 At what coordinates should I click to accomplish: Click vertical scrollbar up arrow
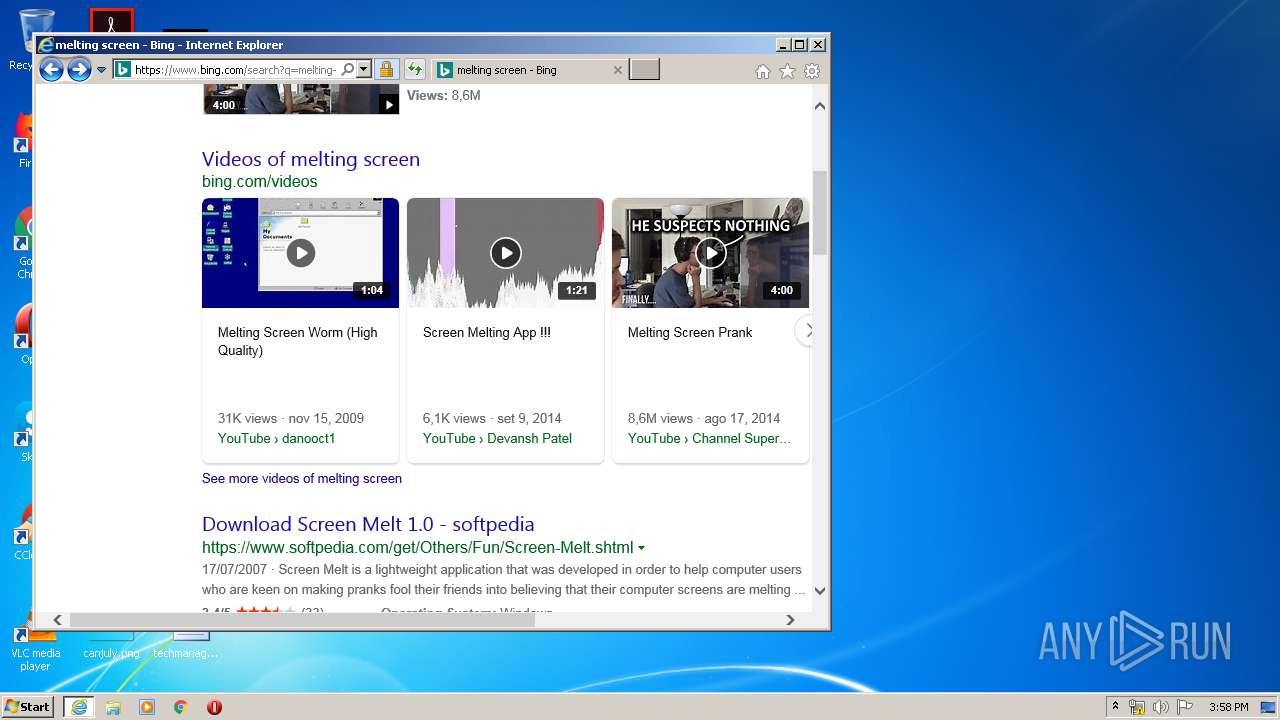tap(820, 106)
